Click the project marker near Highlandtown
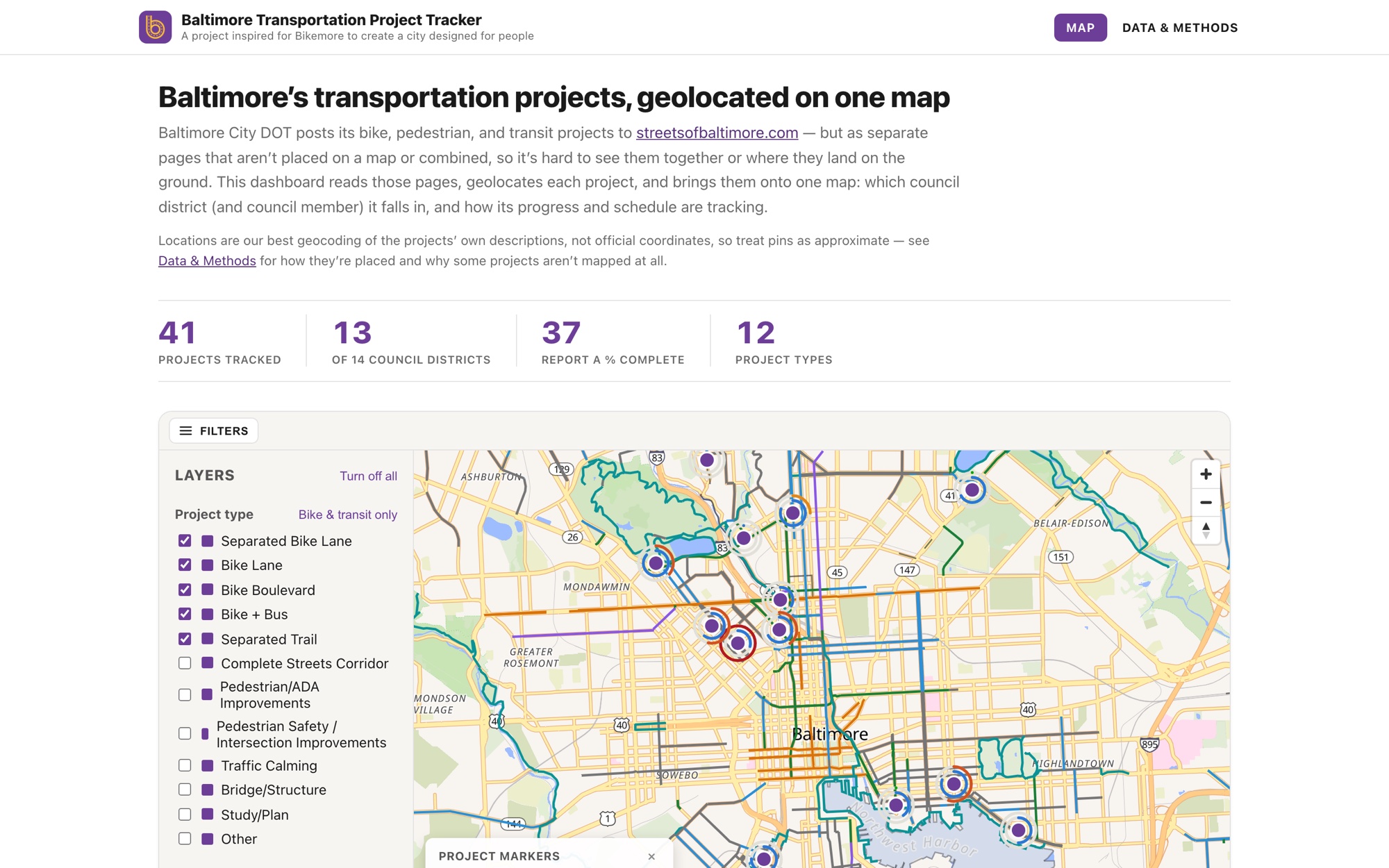Viewport: 1389px width, 868px height. pyautogui.click(x=954, y=784)
